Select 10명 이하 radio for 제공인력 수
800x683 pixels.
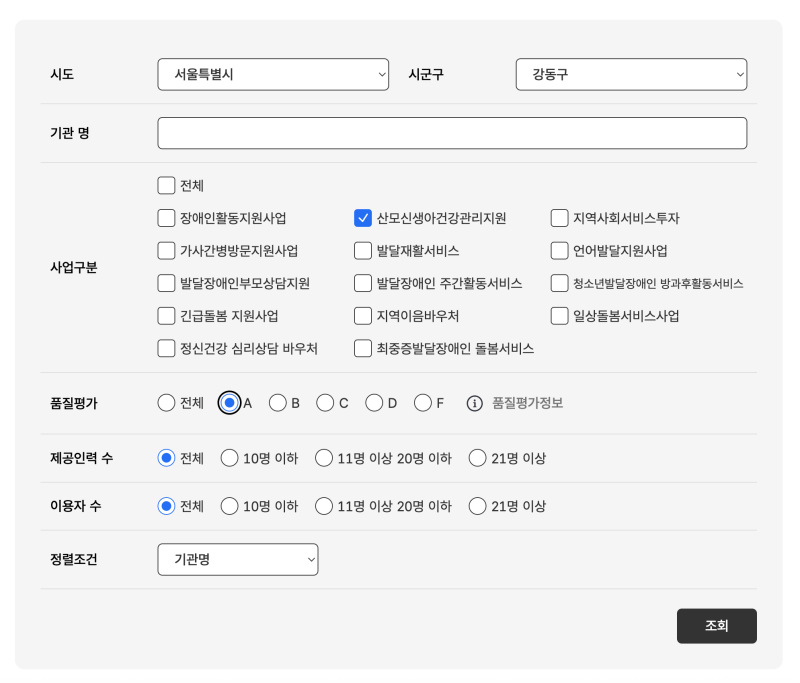[230, 458]
